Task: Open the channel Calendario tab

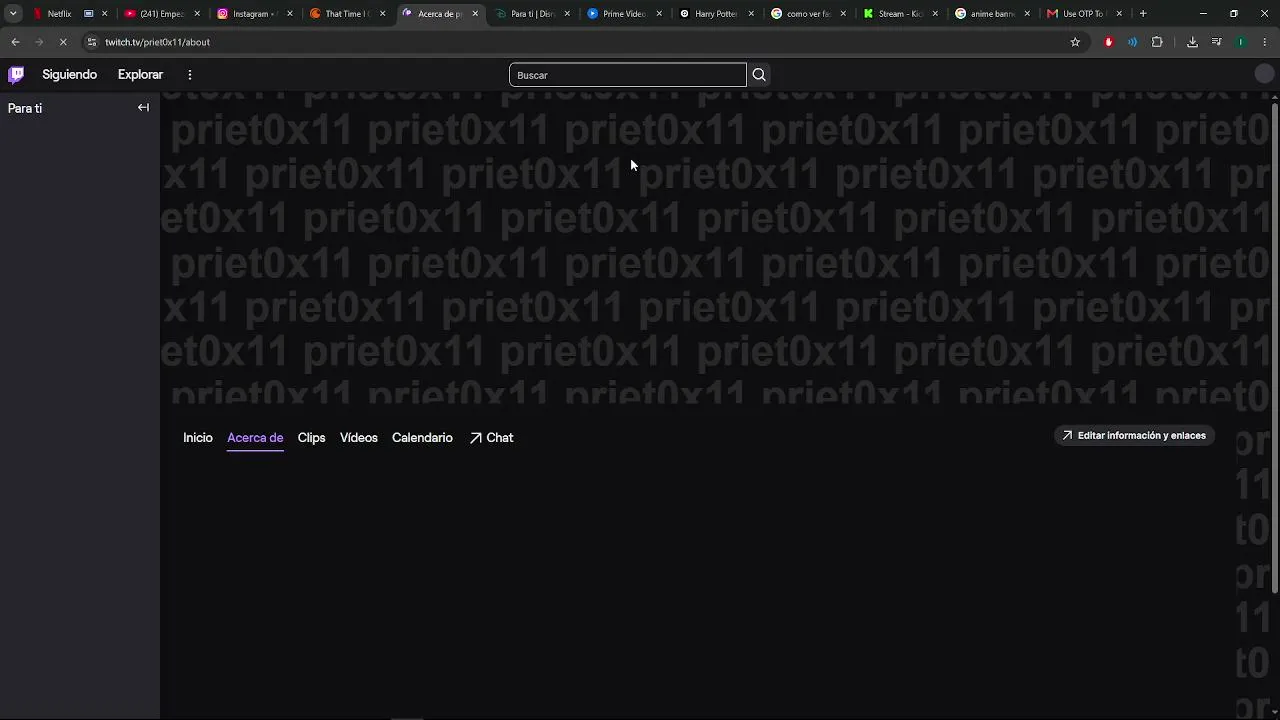Action: click(x=422, y=438)
